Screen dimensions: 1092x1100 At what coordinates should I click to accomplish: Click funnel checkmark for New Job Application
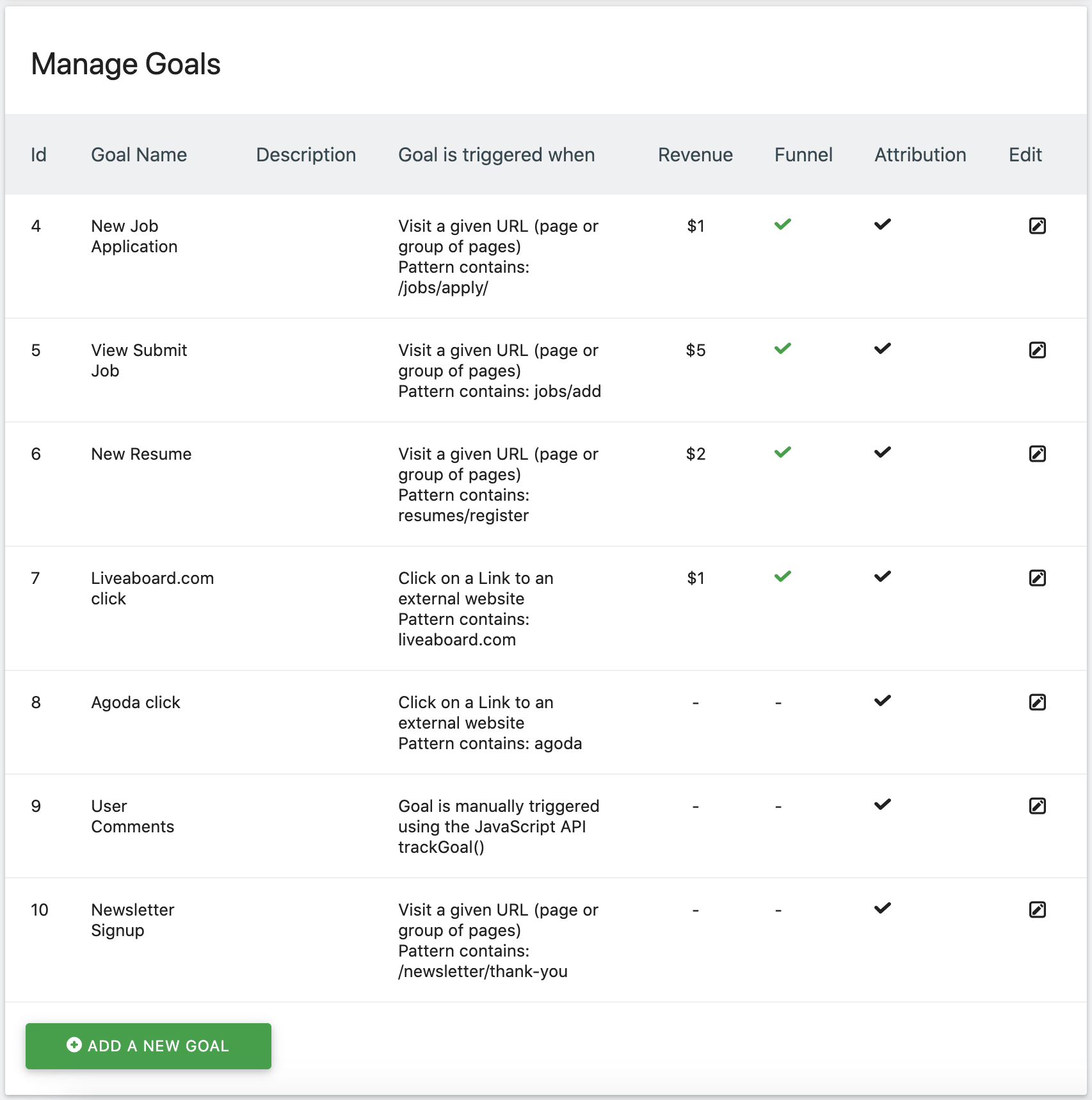pyautogui.click(x=782, y=225)
